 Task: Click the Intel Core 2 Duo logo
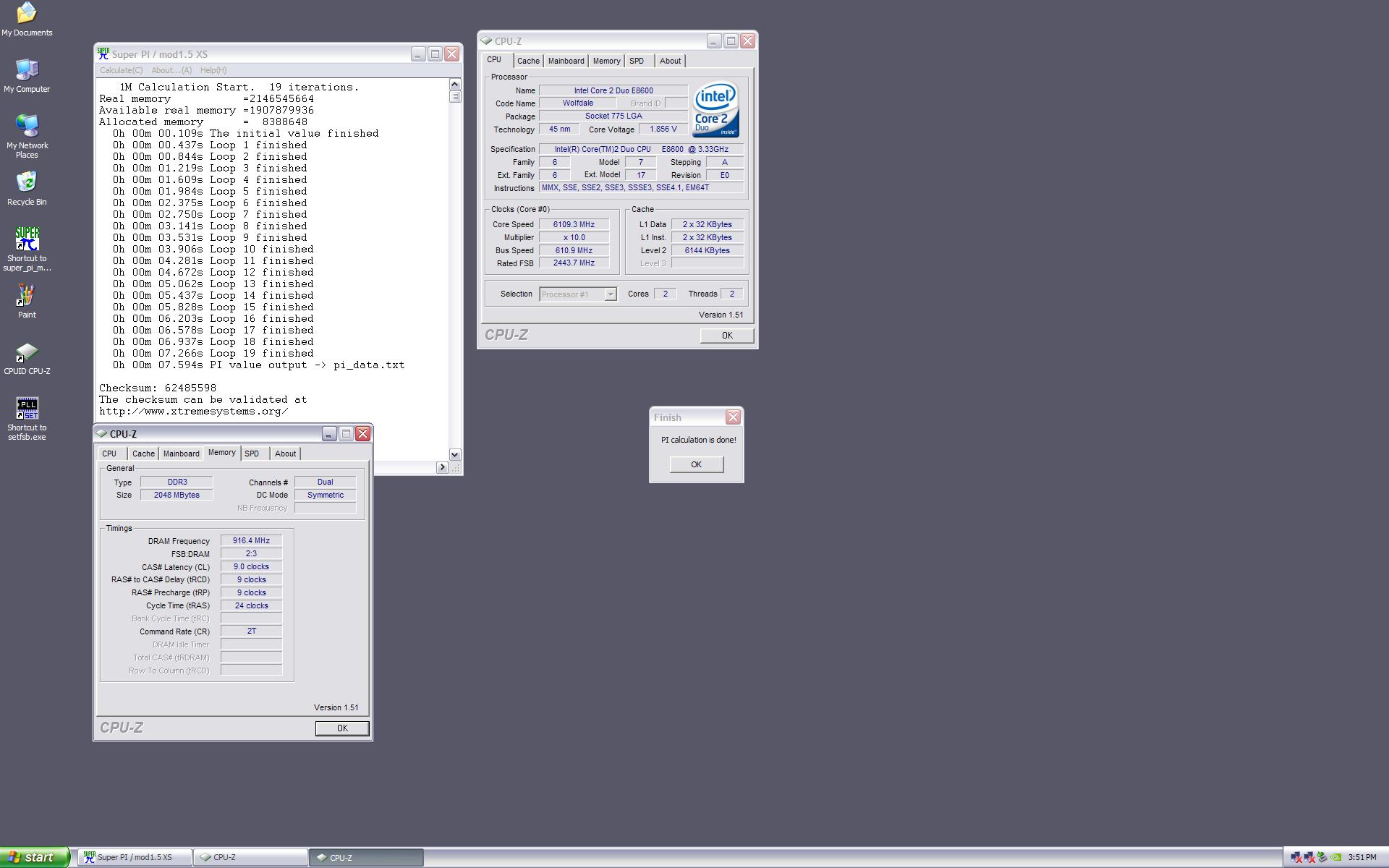pyautogui.click(x=715, y=109)
